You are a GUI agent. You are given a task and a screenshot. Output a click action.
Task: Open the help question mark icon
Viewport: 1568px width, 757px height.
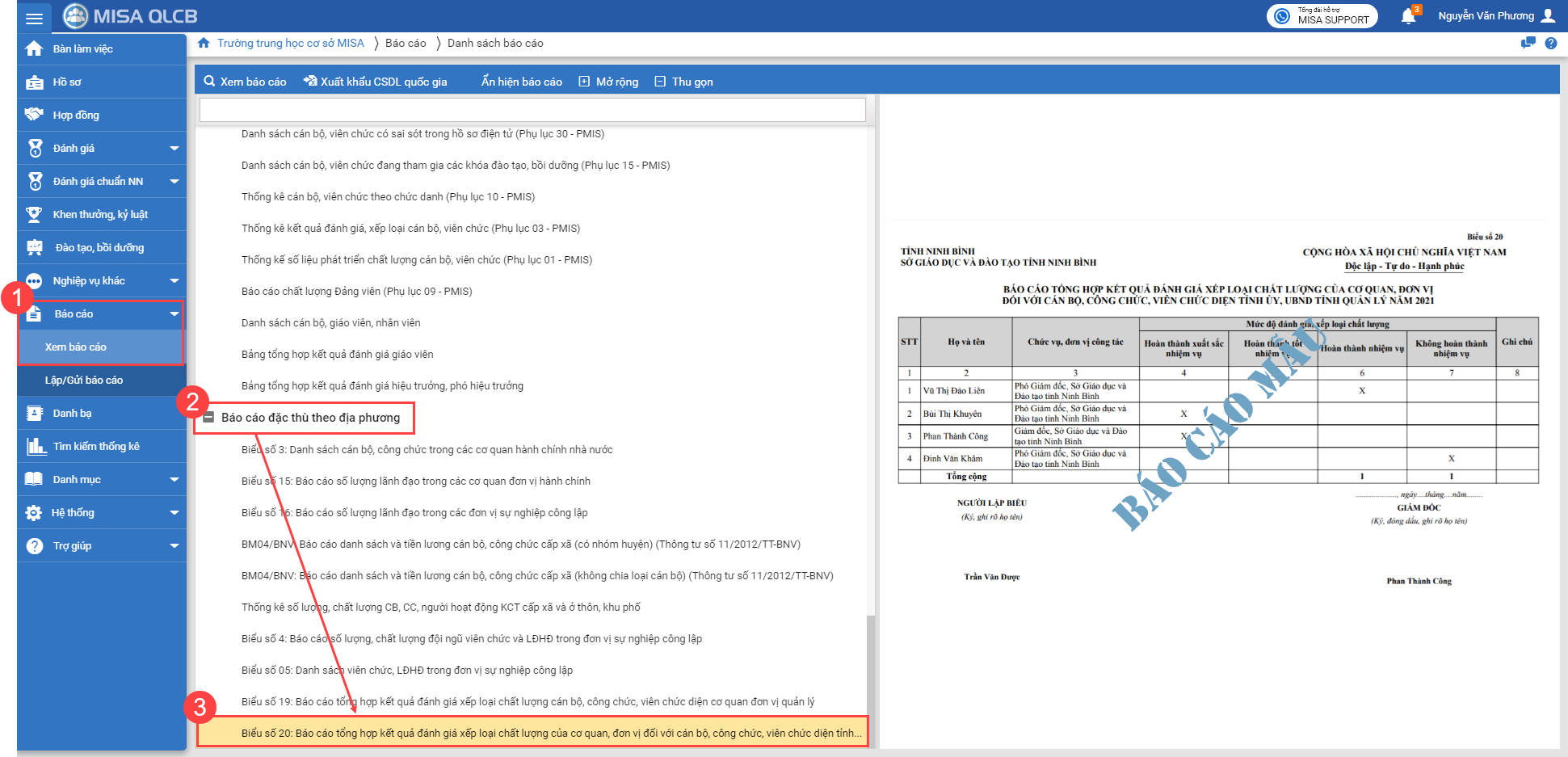1550,44
